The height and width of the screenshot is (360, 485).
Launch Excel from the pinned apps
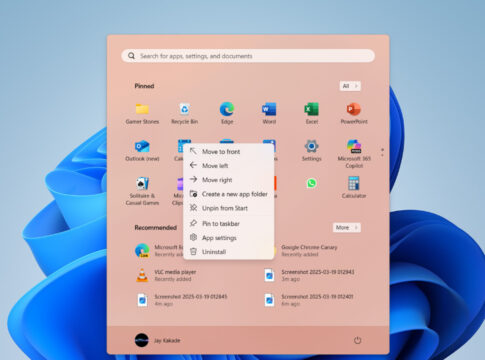[312, 113]
